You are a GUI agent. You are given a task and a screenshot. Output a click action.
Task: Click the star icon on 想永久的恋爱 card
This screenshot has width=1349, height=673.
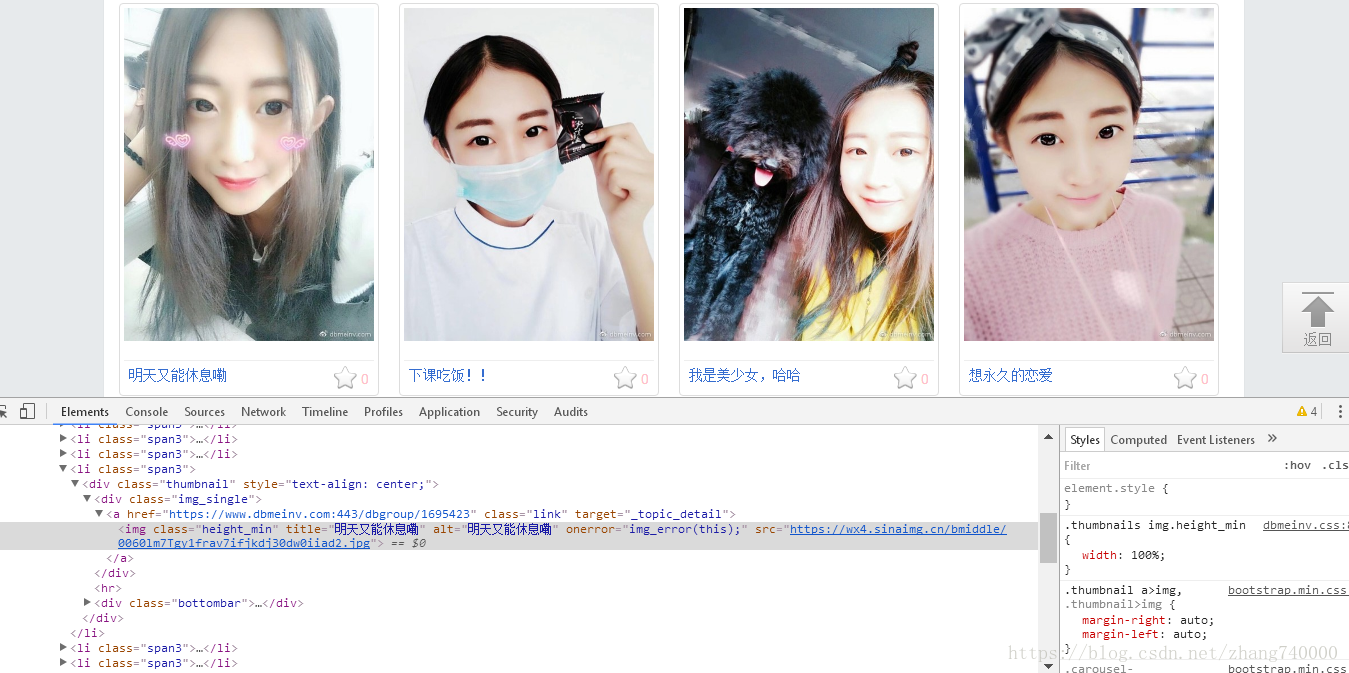1185,377
